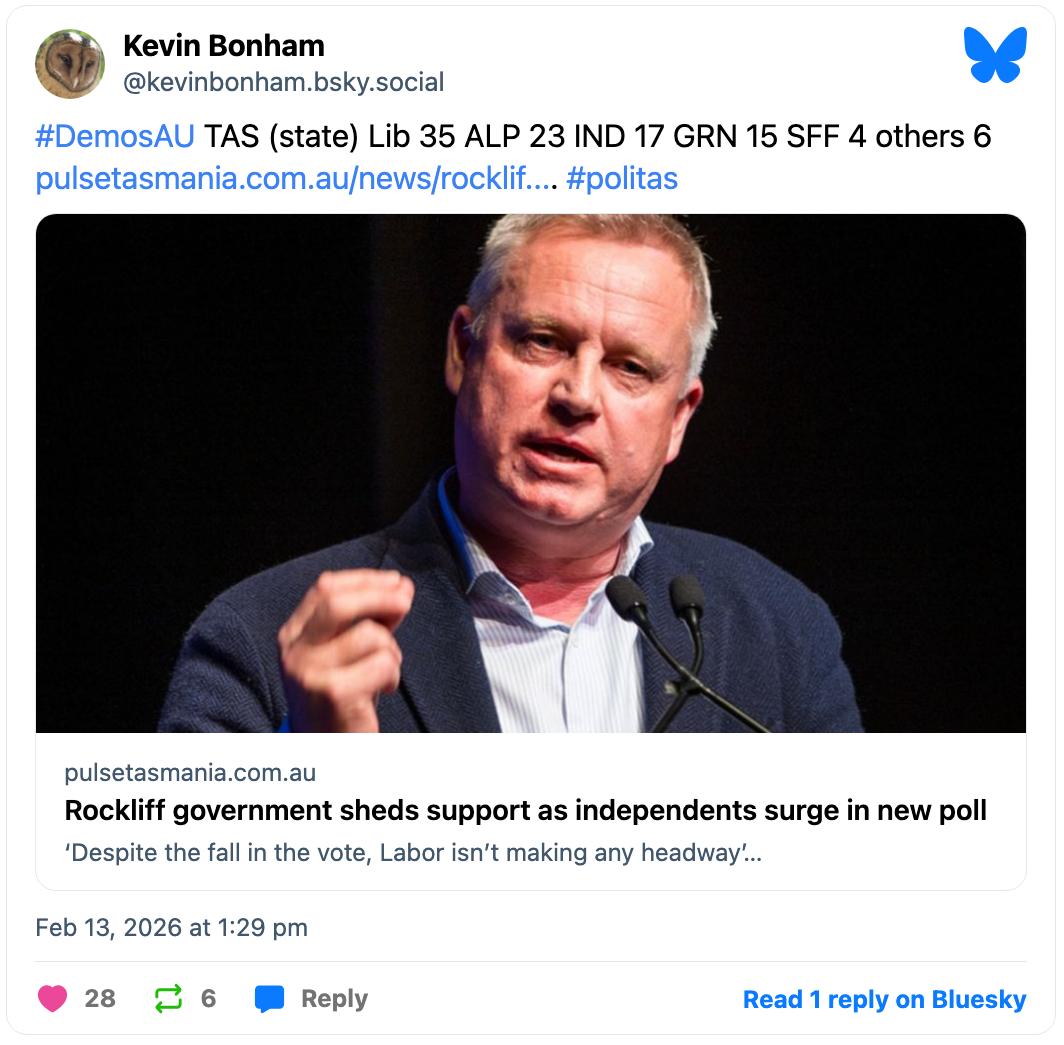
Task: Click the poll results text in the post
Action: [x=598, y=137]
